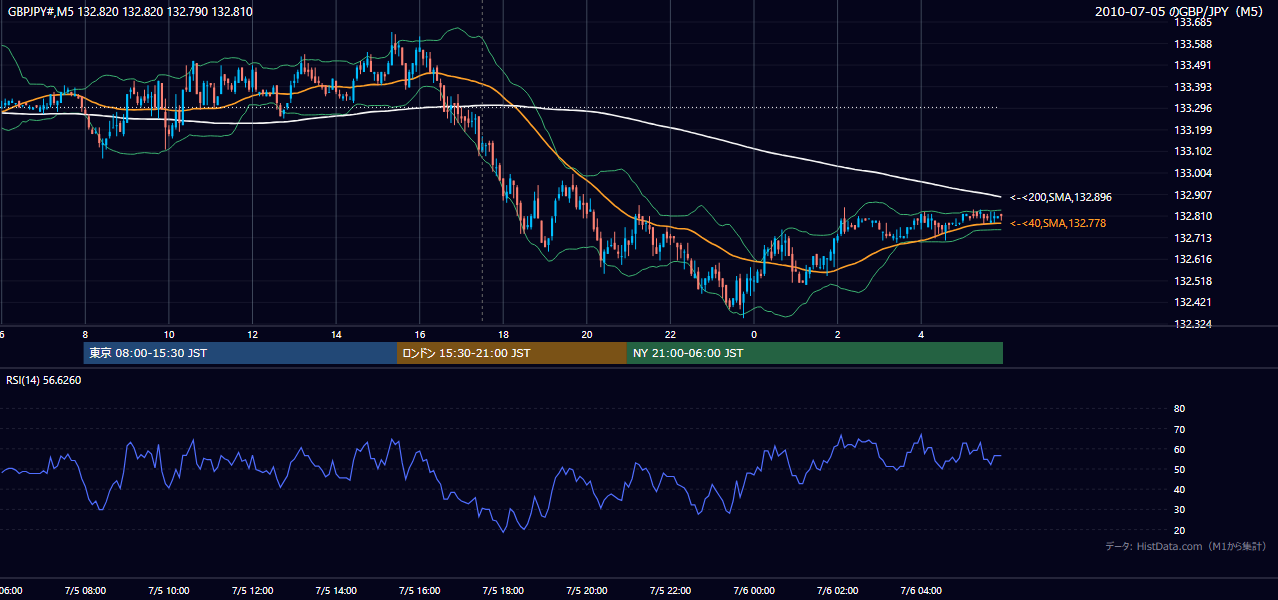Click price axis value 132.810
Screen dimensions: 1278x600
click(1193, 216)
